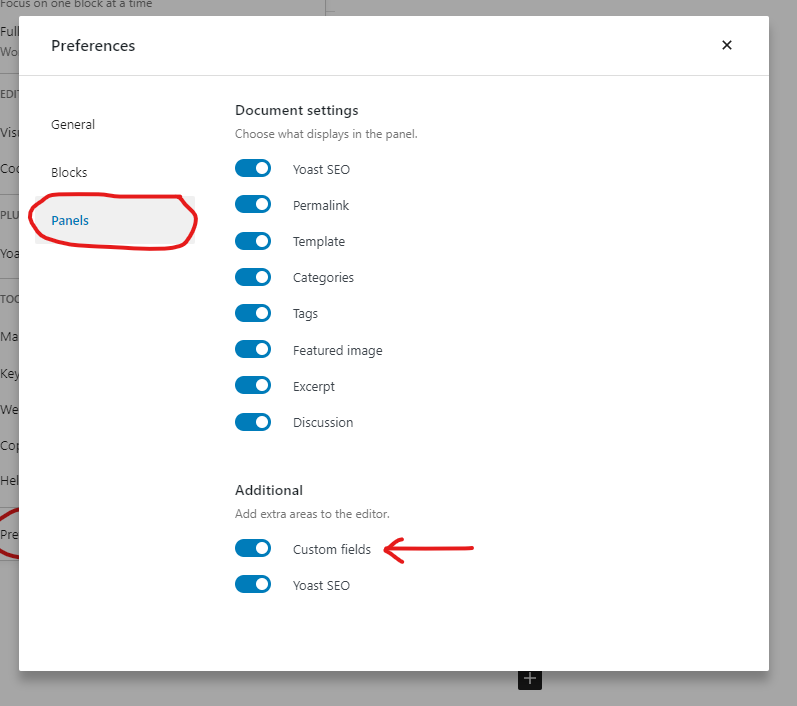Screen dimensions: 797x706
Task: Switch off the Featured image panel
Action: click(253, 350)
